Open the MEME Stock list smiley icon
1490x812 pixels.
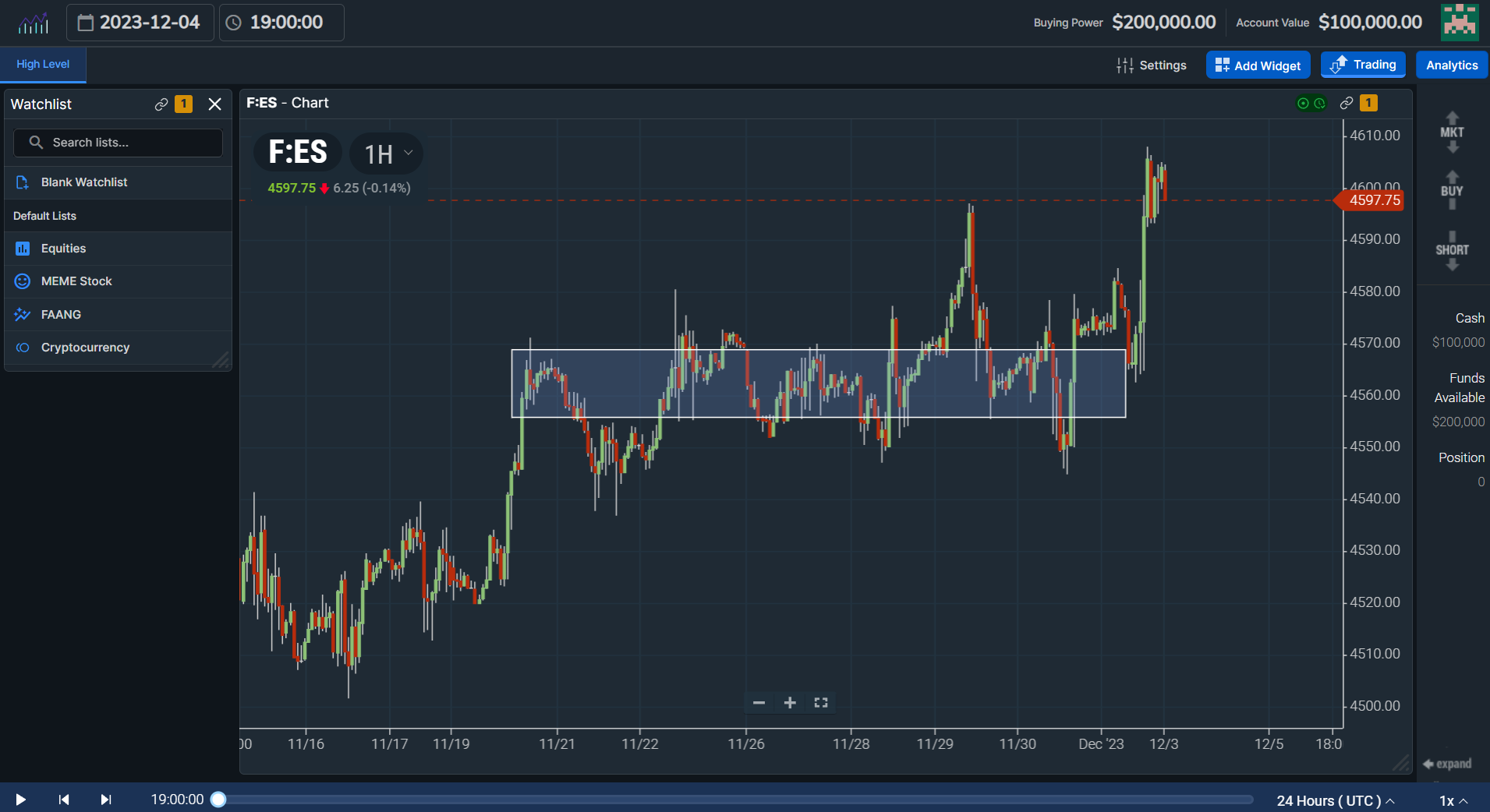23,281
